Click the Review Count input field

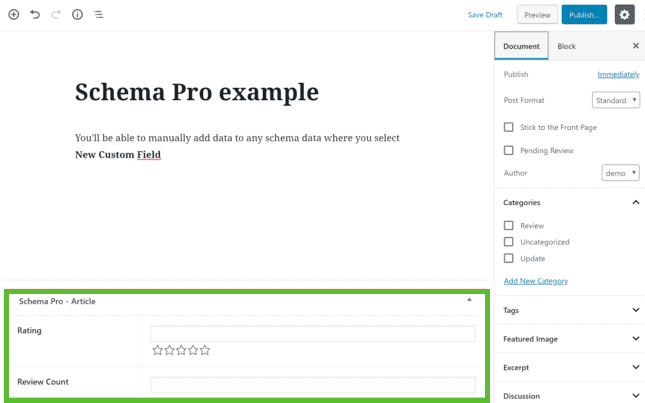pos(313,385)
